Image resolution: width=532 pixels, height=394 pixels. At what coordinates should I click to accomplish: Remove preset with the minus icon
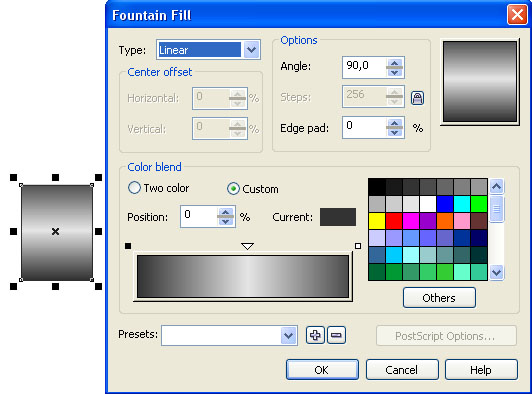point(336,335)
